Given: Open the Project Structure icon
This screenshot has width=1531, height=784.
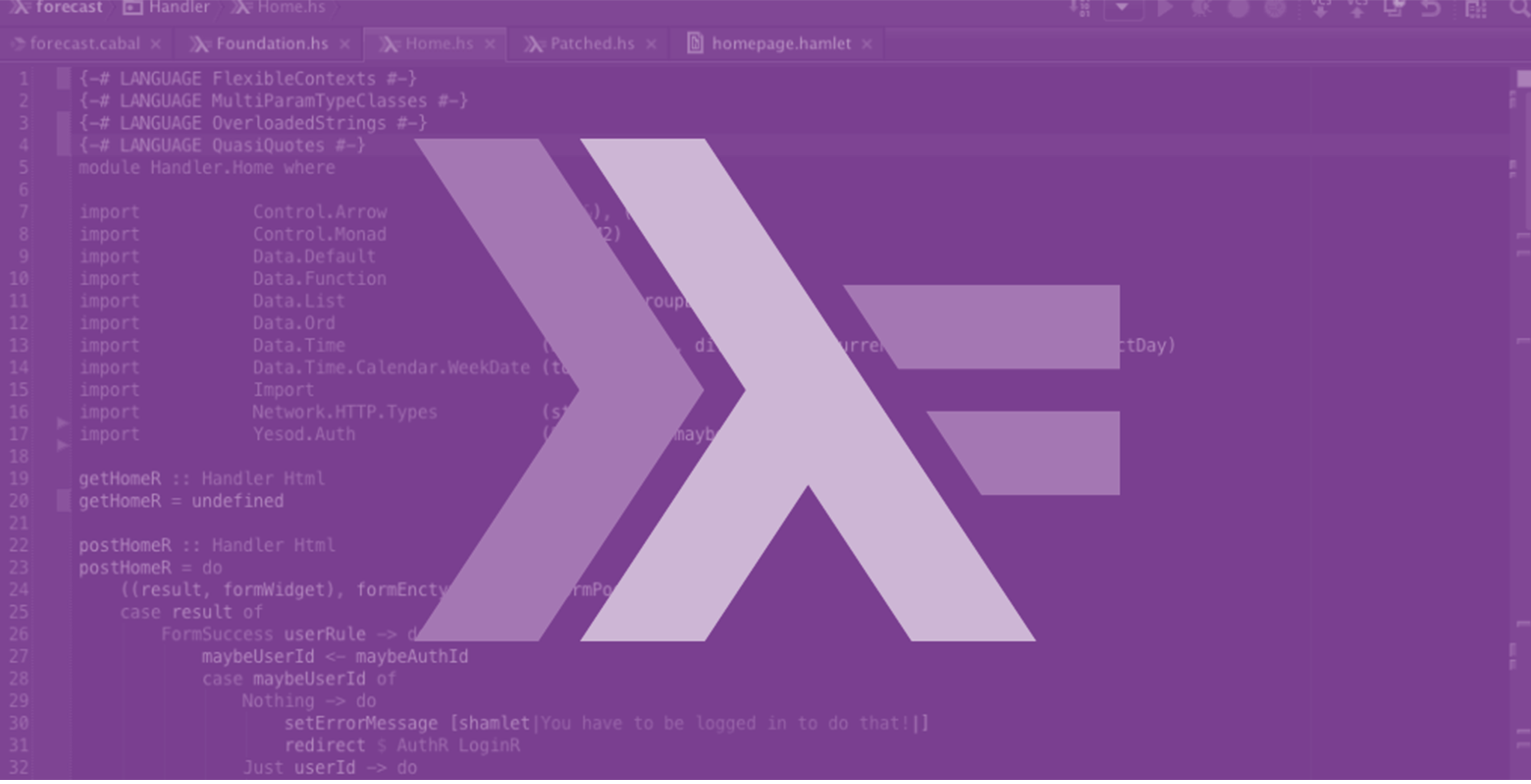Looking at the screenshot, I should (1476, 8).
